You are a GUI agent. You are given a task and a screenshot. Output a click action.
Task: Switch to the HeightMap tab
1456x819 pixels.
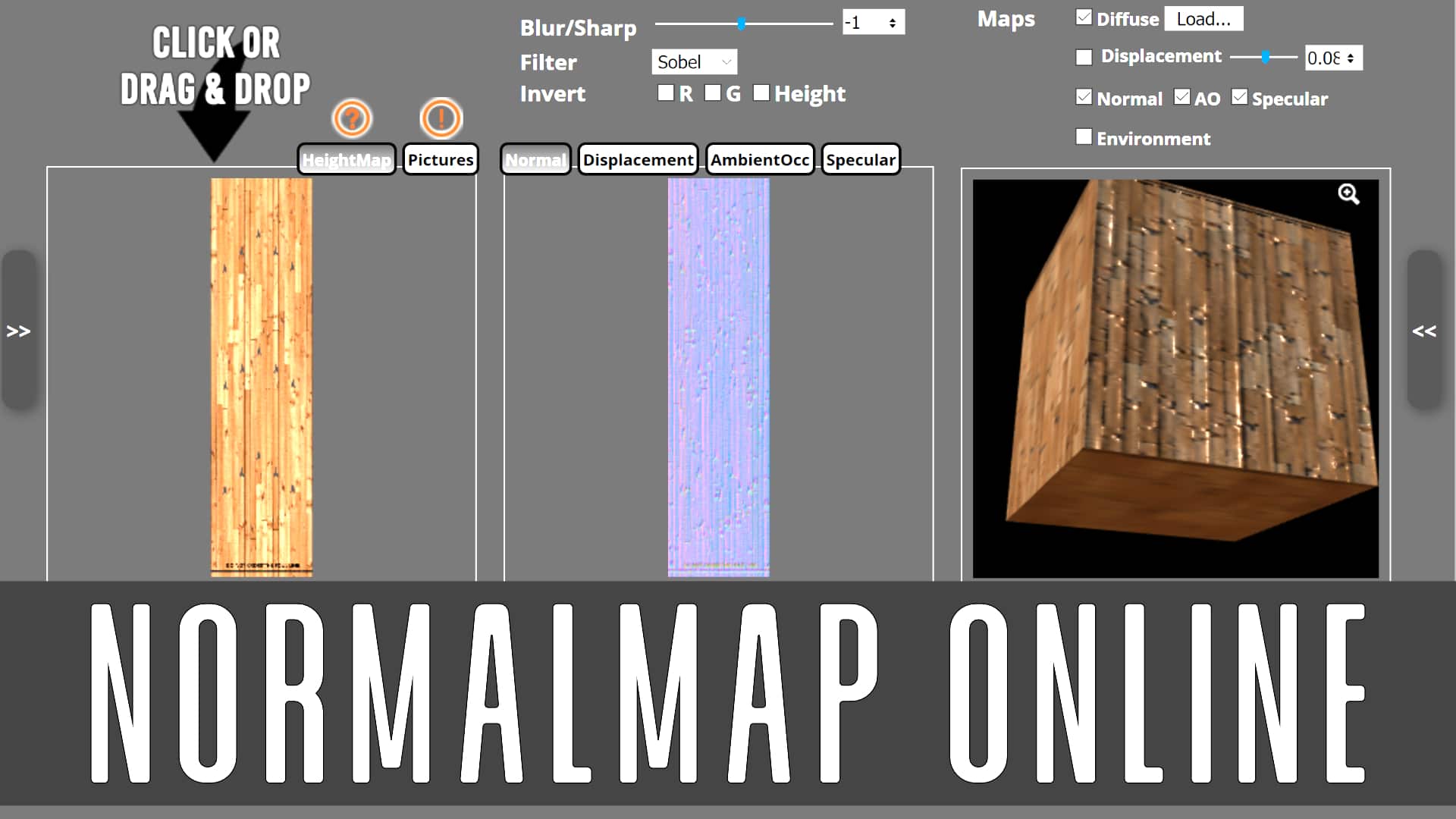[347, 160]
